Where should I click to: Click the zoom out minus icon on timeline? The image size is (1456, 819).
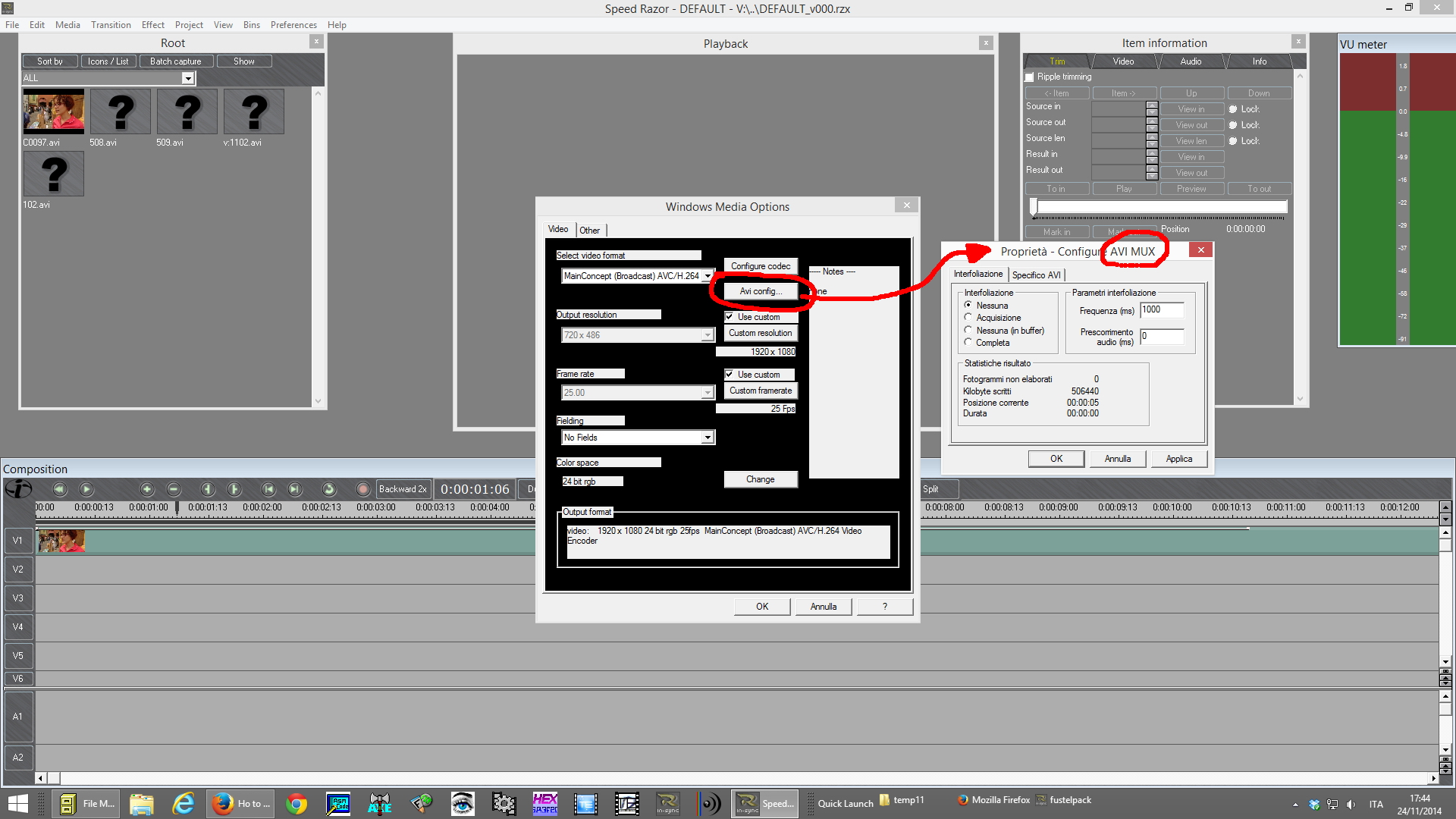coord(174,489)
